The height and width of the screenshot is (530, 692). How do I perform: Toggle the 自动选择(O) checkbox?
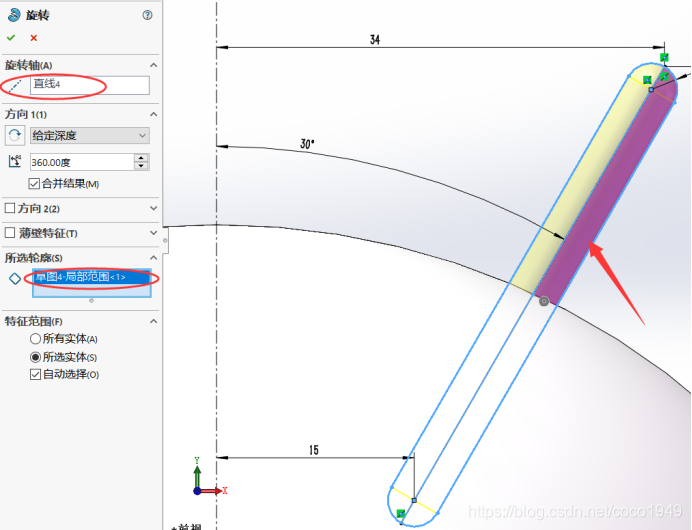(35, 375)
